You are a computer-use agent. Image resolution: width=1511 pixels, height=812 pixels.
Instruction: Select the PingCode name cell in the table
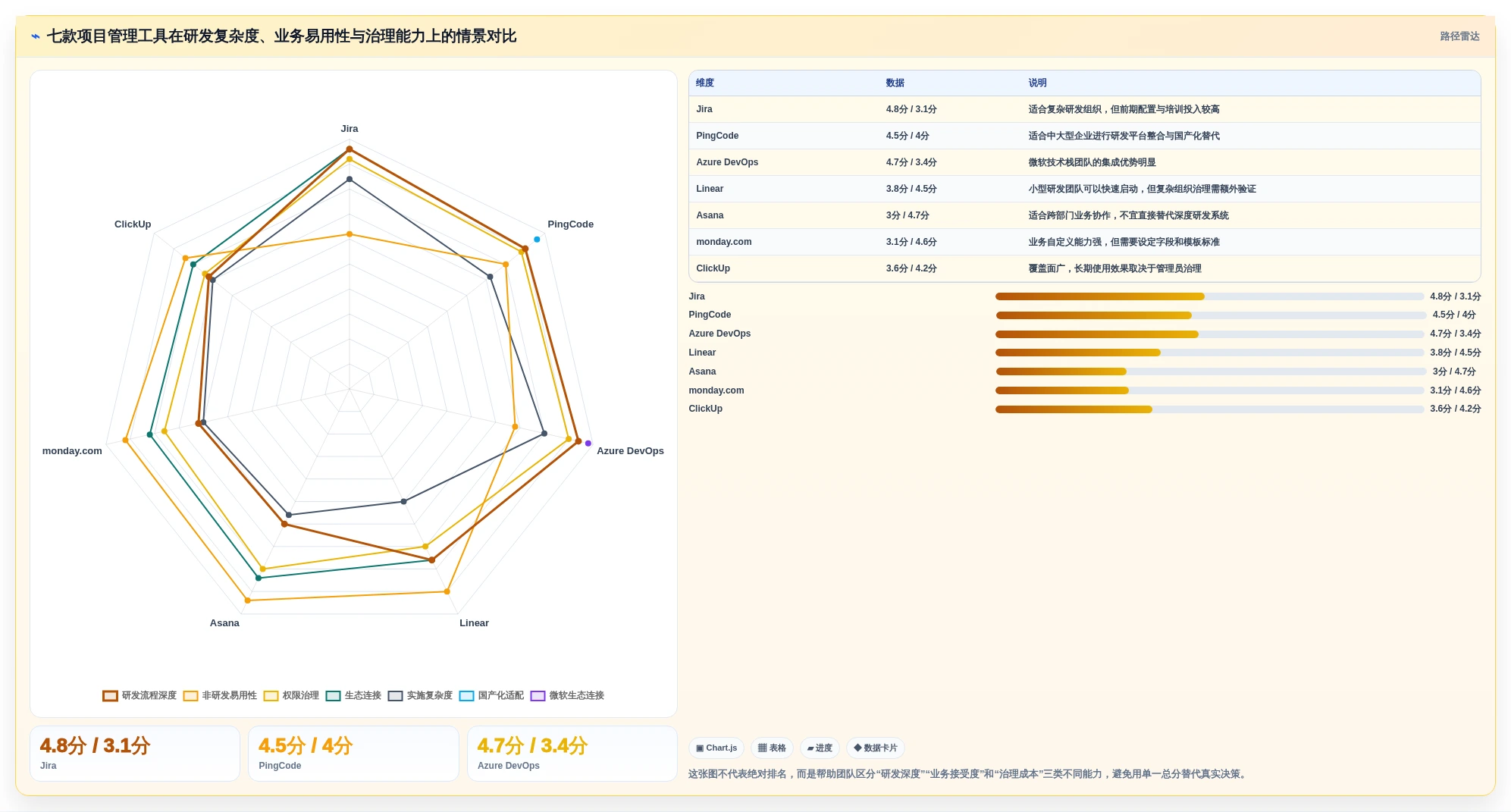[x=784, y=136]
